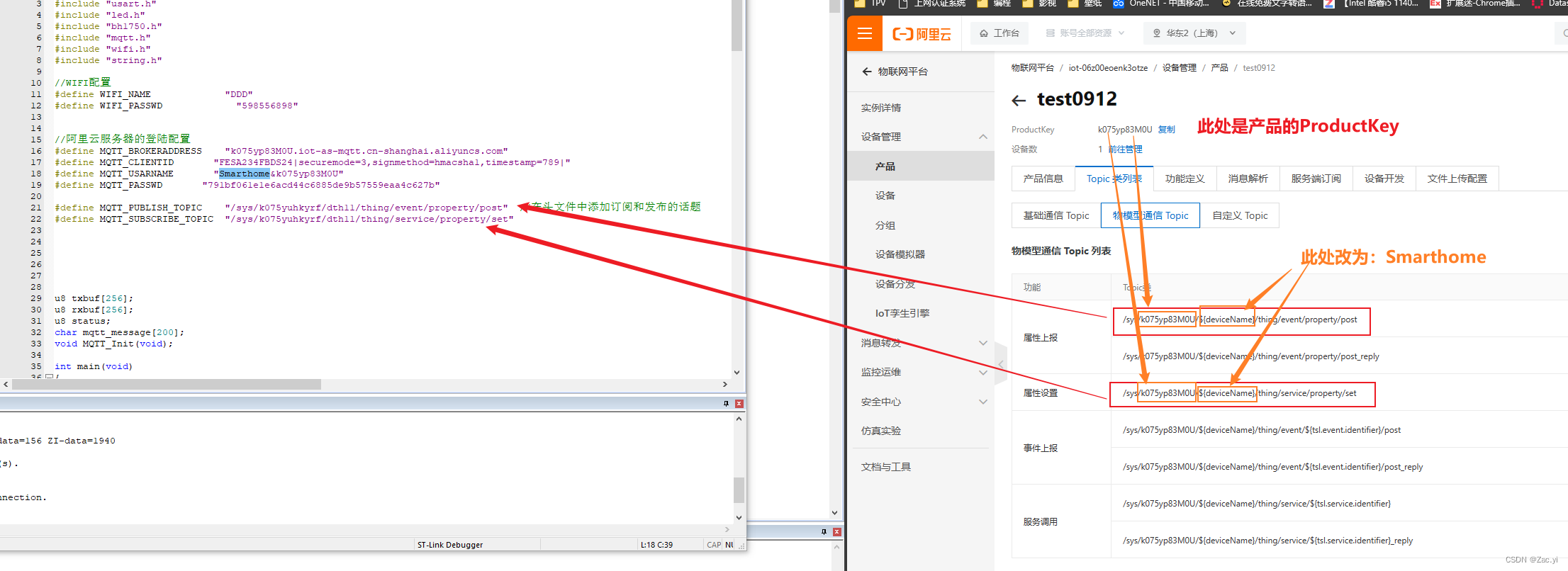
Task: Open the 壁纸 bookmarks folder
Action: point(1085,4)
